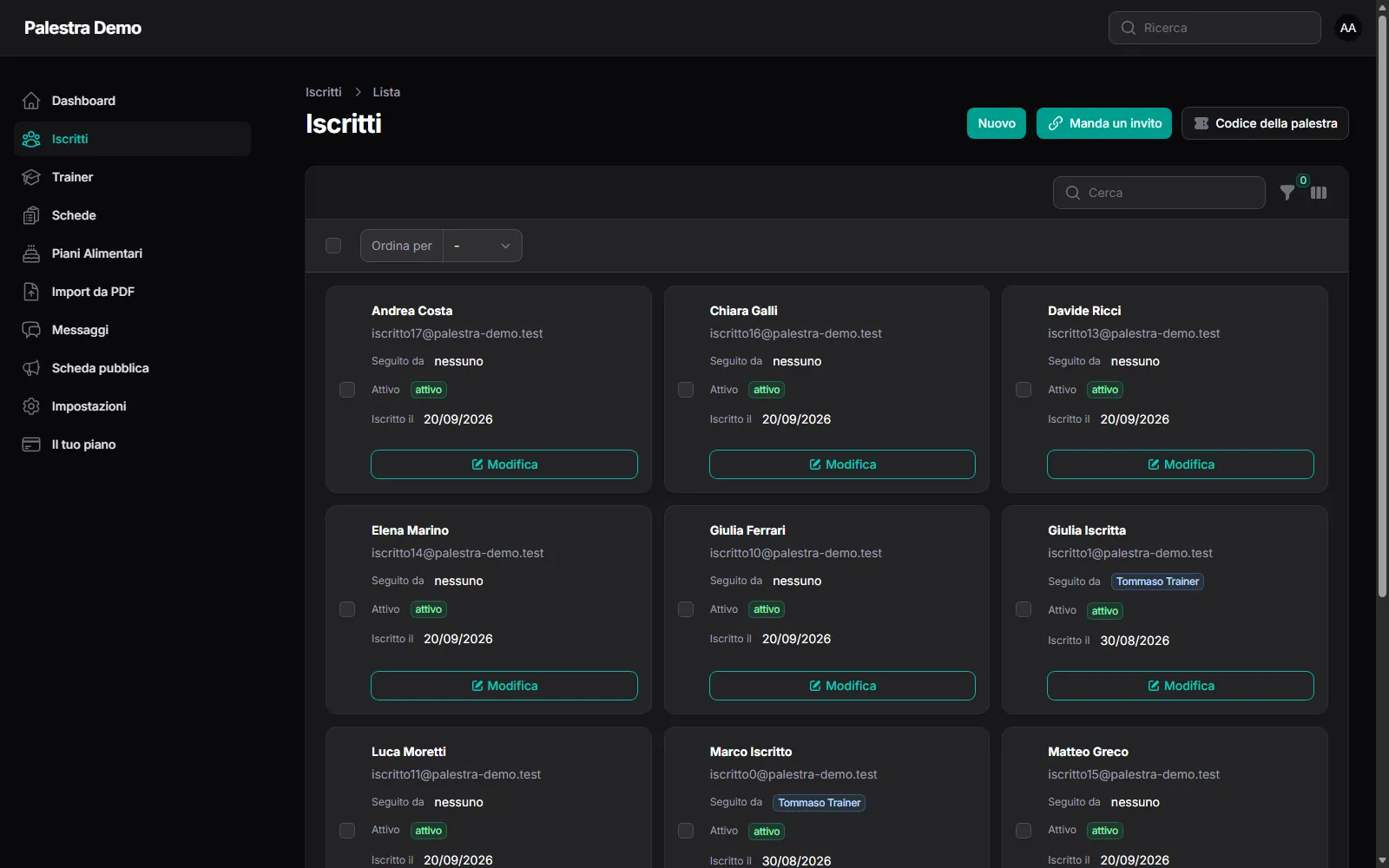The height and width of the screenshot is (868, 1389).
Task: Open Codice della palestra
Action: coord(1265,123)
